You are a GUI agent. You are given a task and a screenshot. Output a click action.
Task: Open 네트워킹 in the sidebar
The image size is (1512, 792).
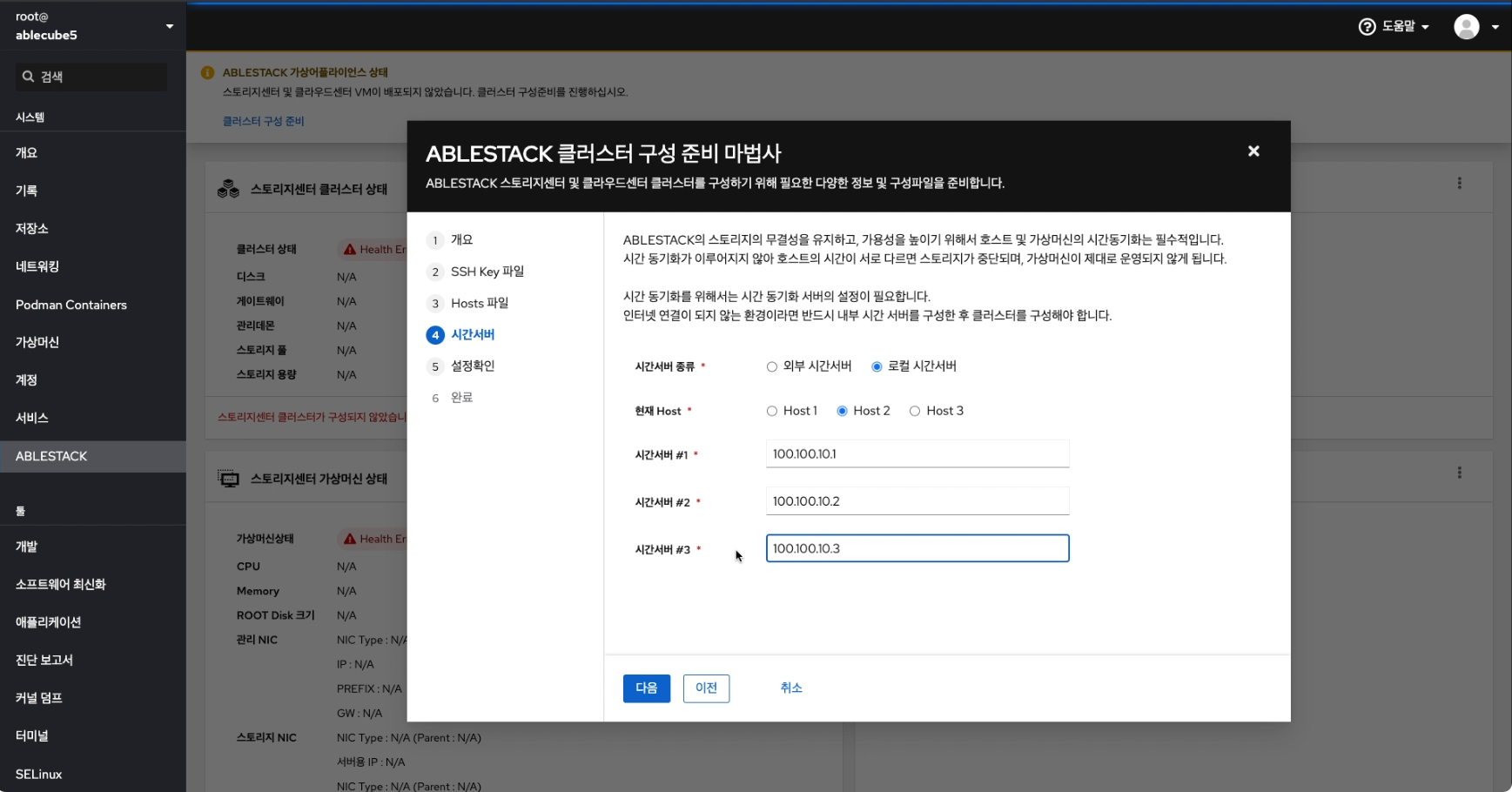click(93, 266)
